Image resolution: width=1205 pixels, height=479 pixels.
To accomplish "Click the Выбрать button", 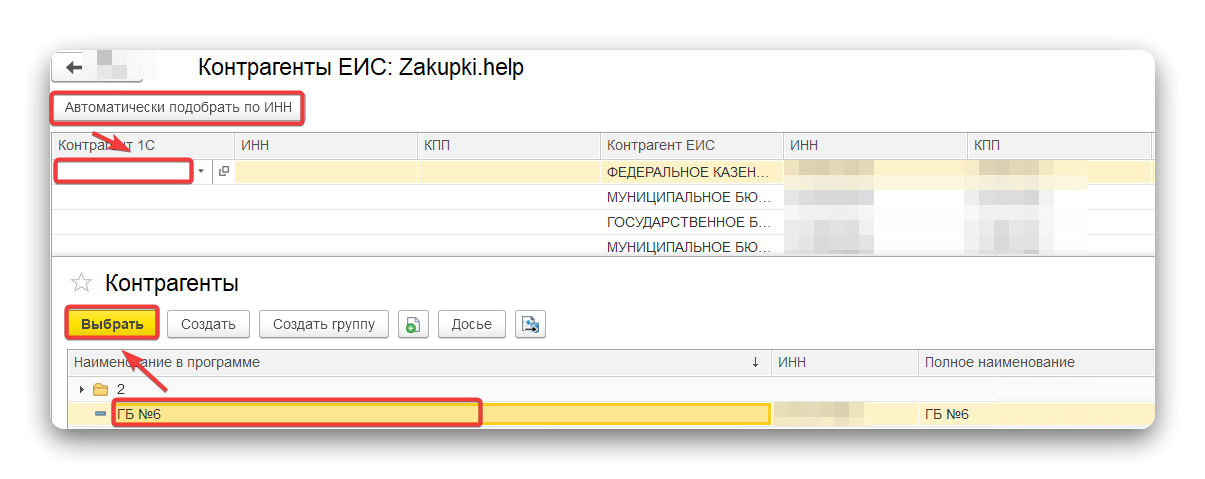I will pos(112,324).
